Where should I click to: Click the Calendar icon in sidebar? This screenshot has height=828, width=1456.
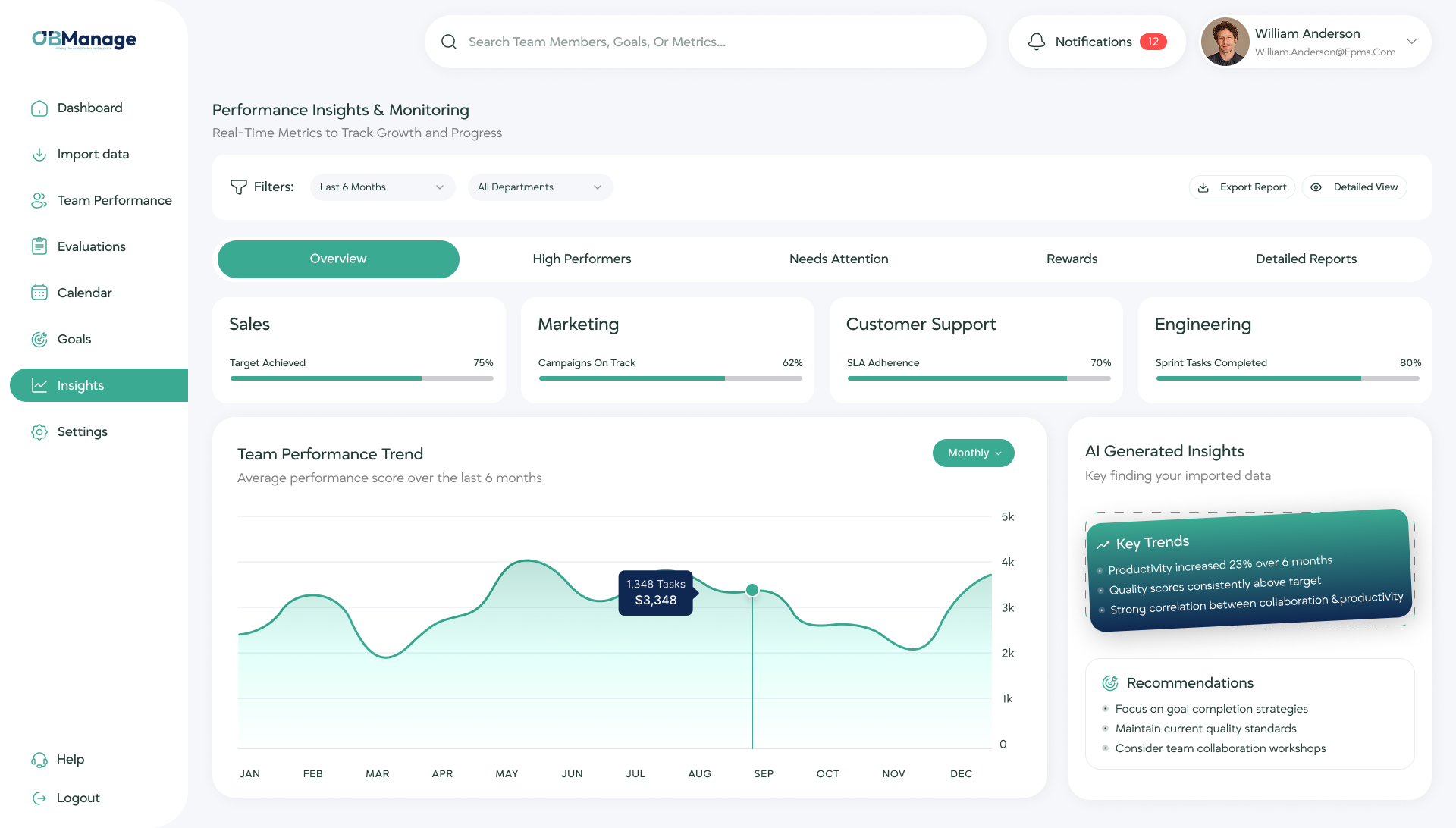click(x=39, y=293)
